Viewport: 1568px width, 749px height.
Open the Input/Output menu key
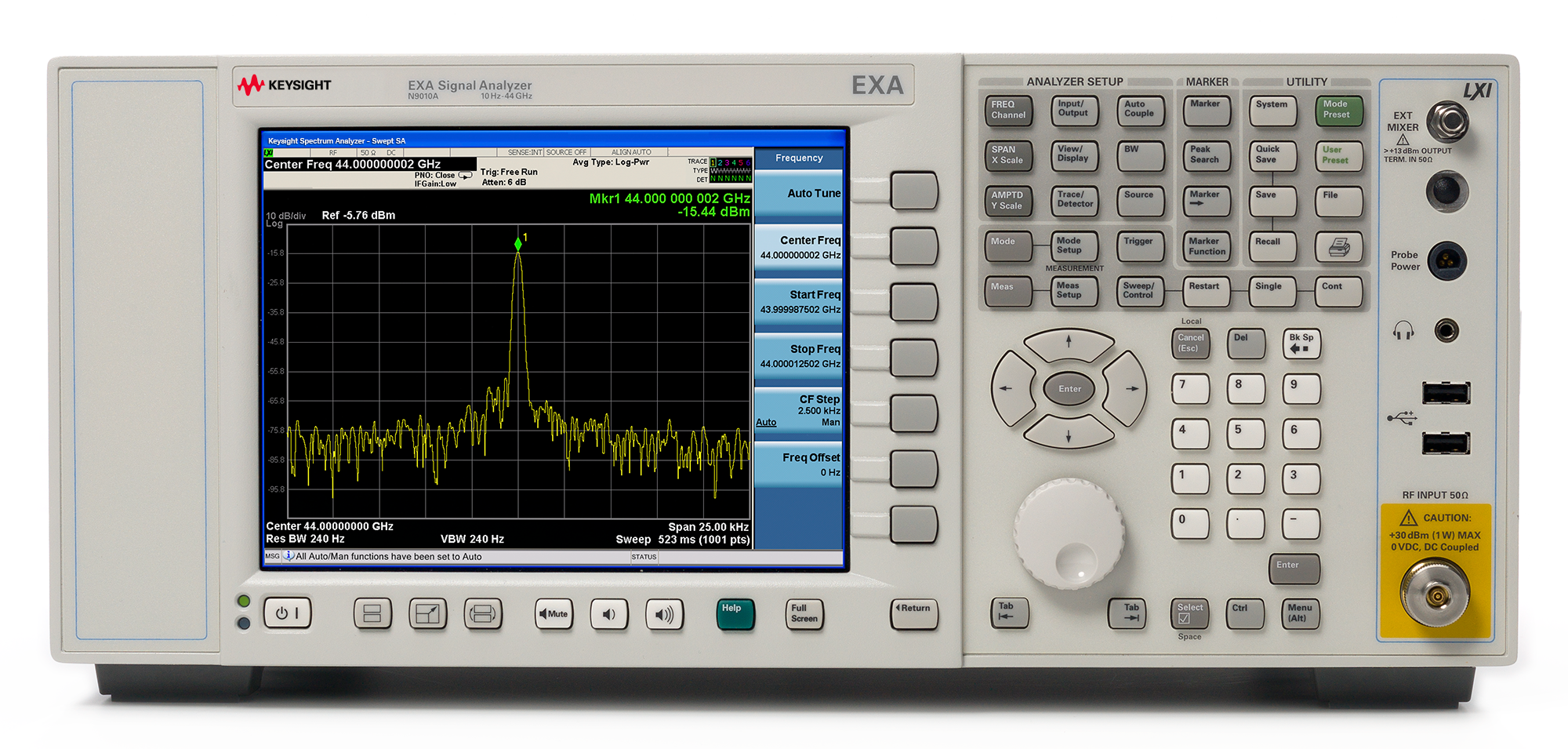(x=1074, y=110)
